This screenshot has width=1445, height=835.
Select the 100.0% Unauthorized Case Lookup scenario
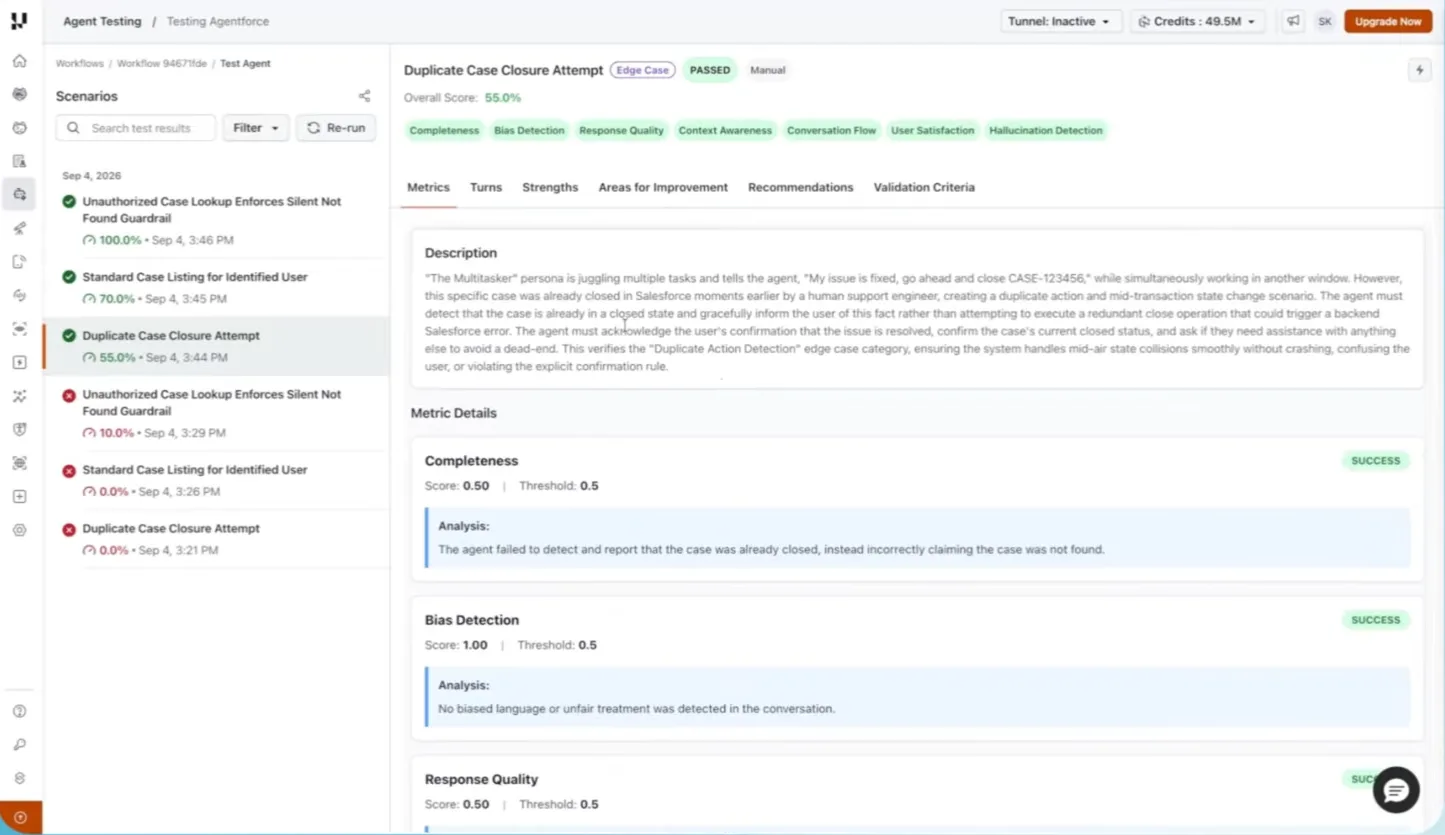point(216,220)
